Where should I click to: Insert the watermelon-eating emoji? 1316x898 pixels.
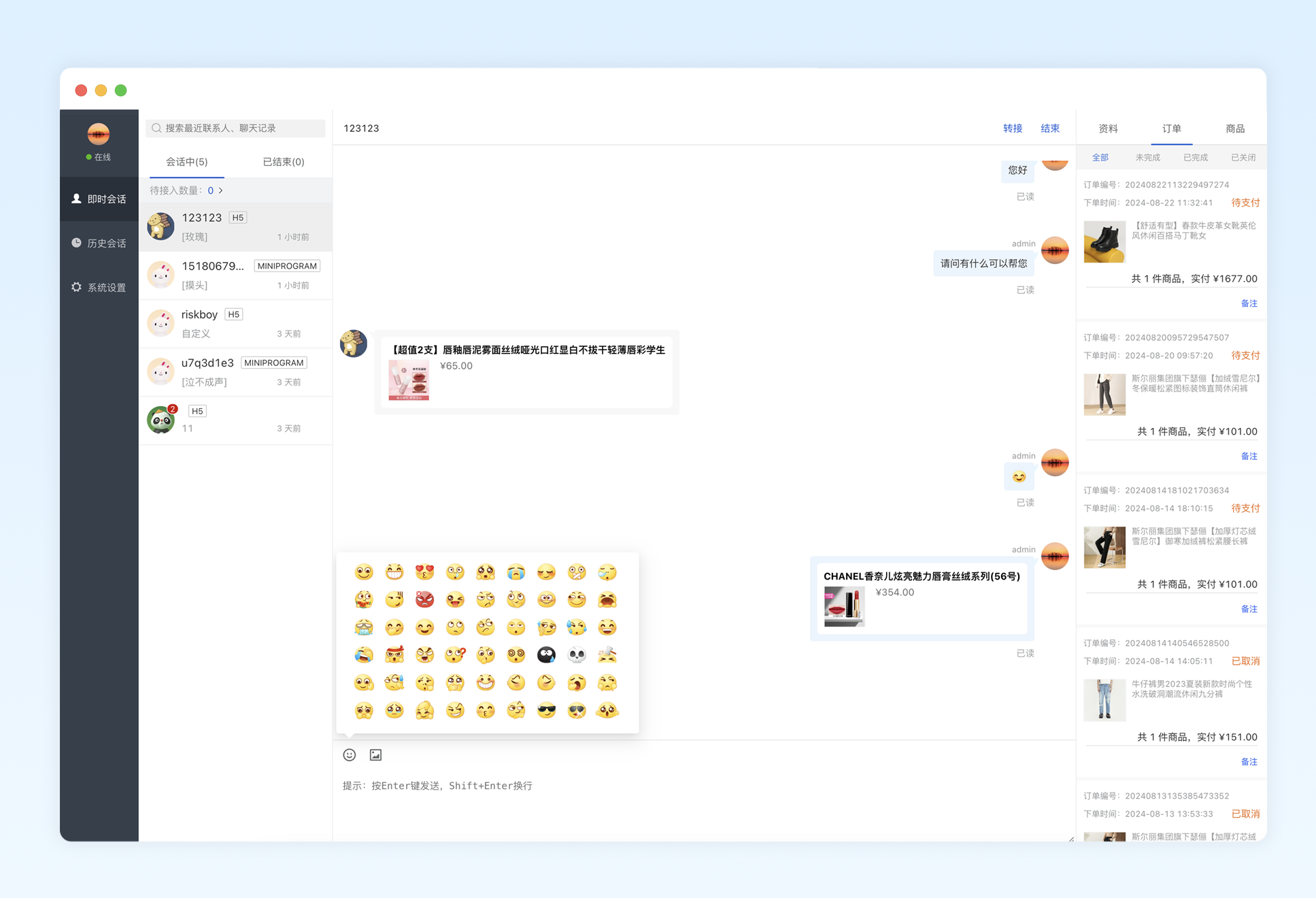click(364, 599)
